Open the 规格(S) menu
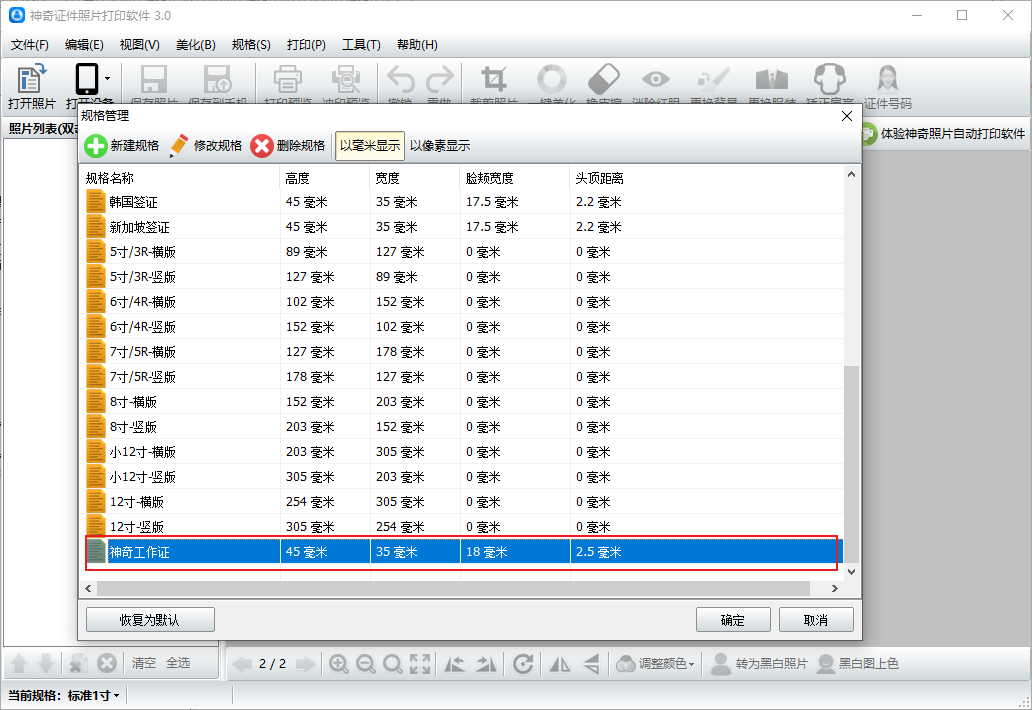 [251, 45]
